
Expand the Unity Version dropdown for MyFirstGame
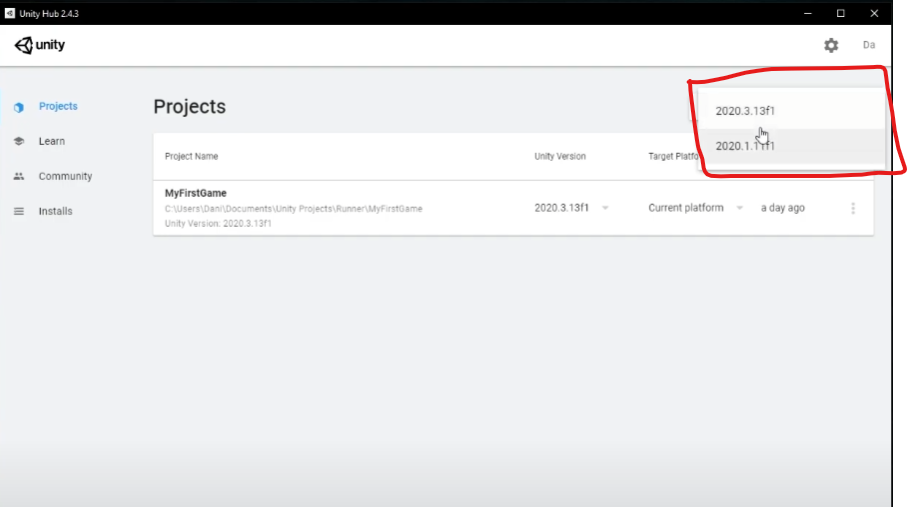(605, 208)
